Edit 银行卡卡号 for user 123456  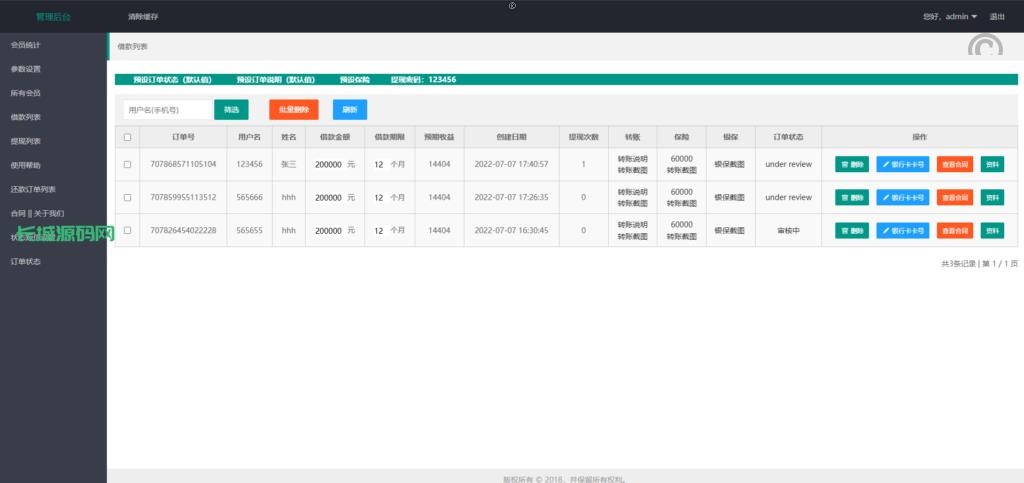(902, 164)
